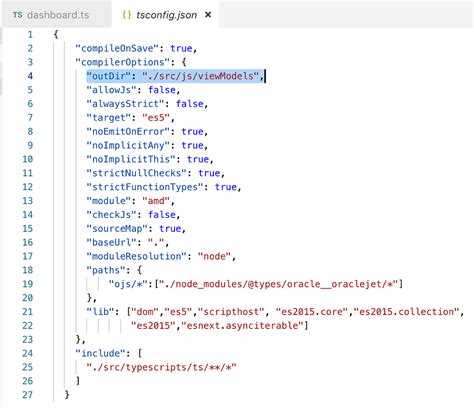Switch to the dashboard.ts tab
Viewport: 474px width, 408px height.
pos(57,15)
